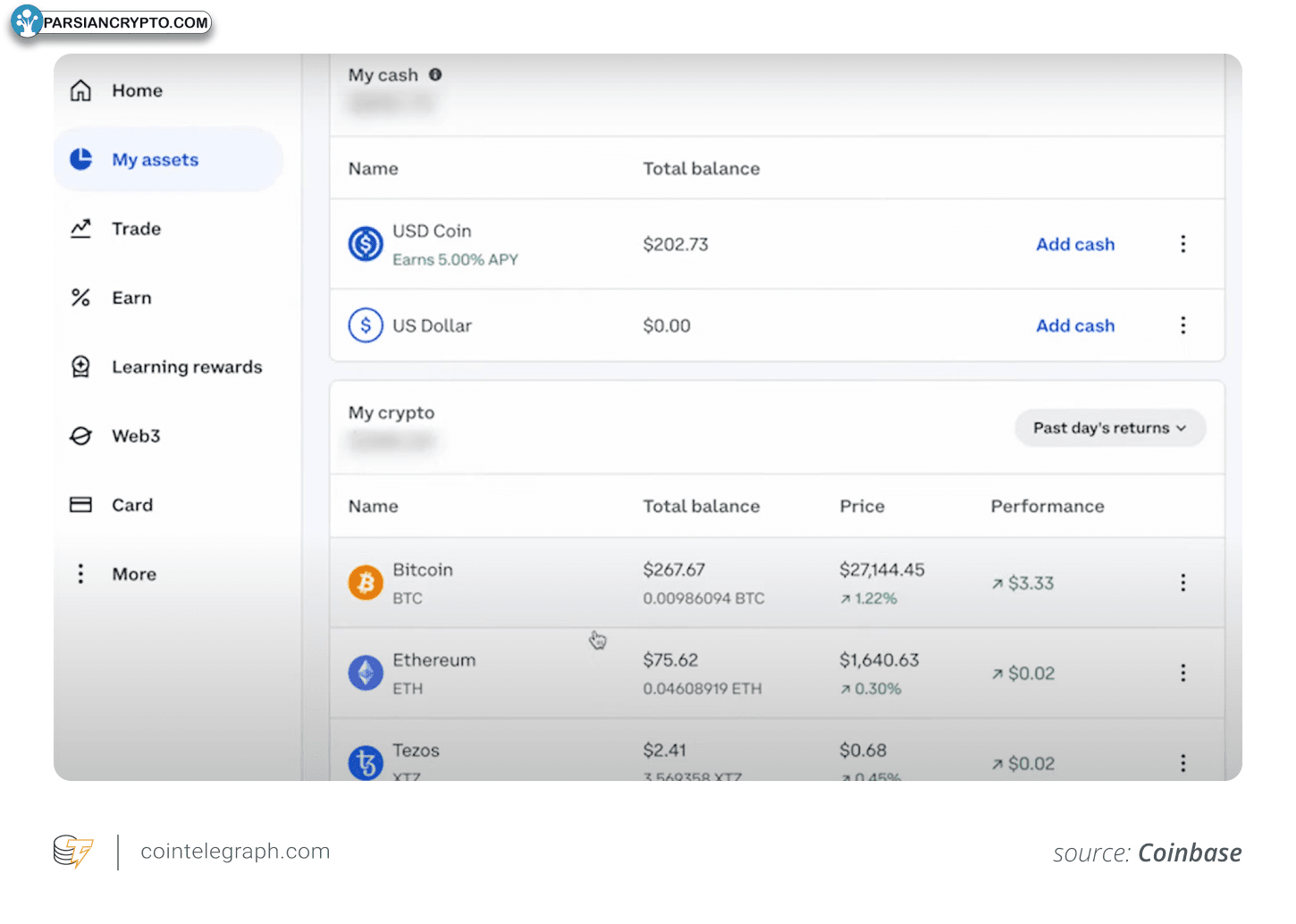Click the $202.73 USD Coin balance
This screenshot has width=1296, height=924.
coord(676,245)
